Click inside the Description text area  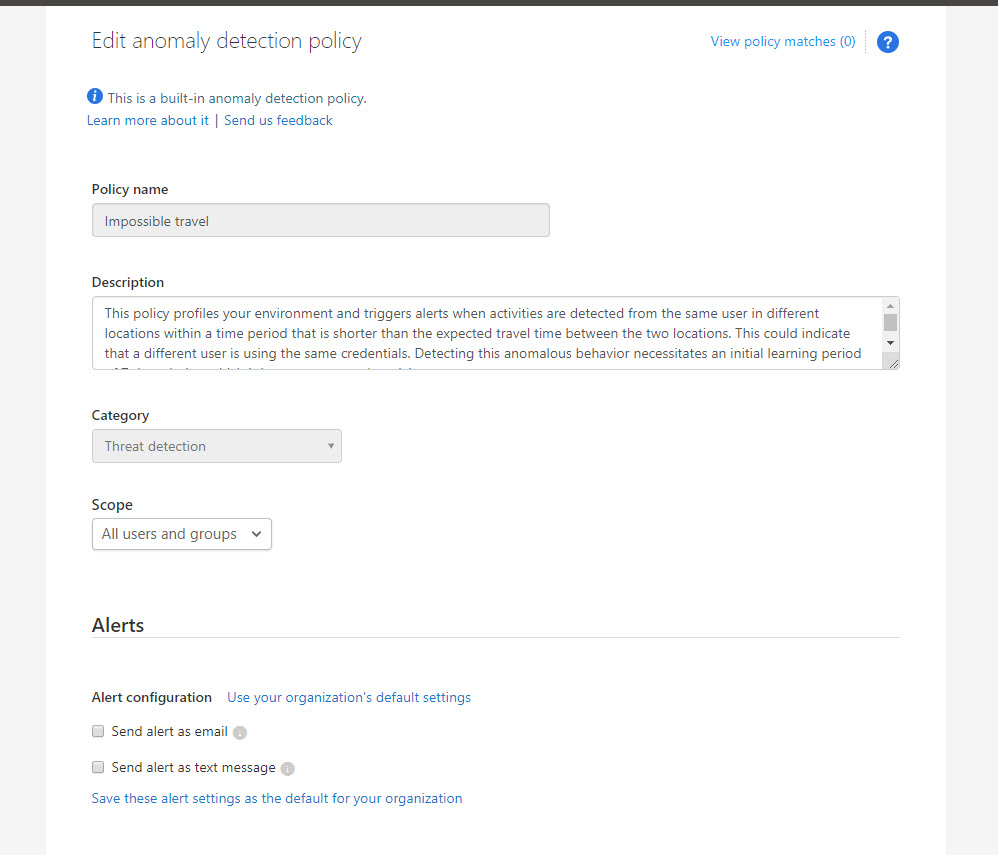tap(480, 333)
